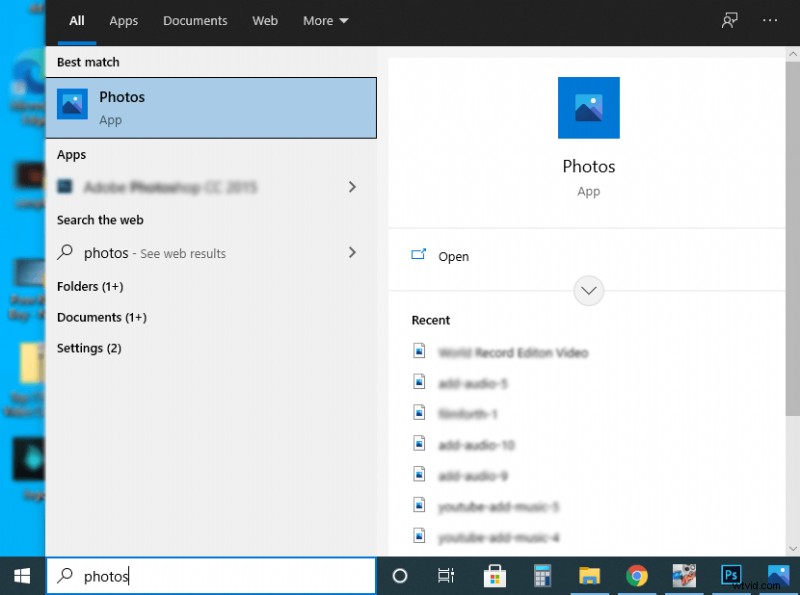Select the Documents search tab

click(195, 20)
